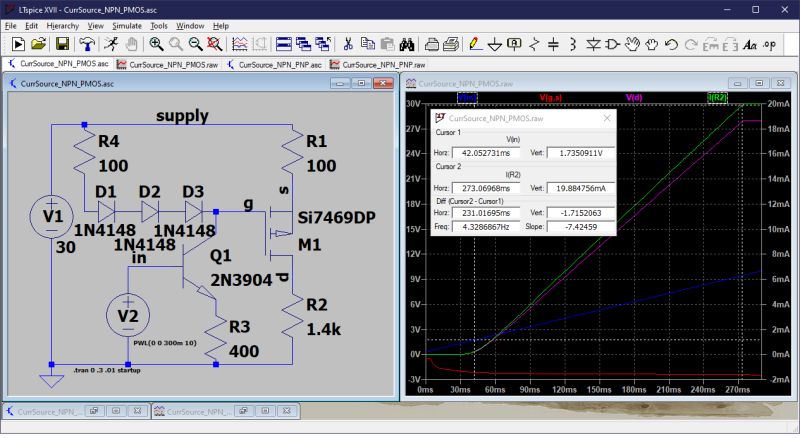Open the Window menu
This screenshot has height=438, width=800.
click(190, 26)
